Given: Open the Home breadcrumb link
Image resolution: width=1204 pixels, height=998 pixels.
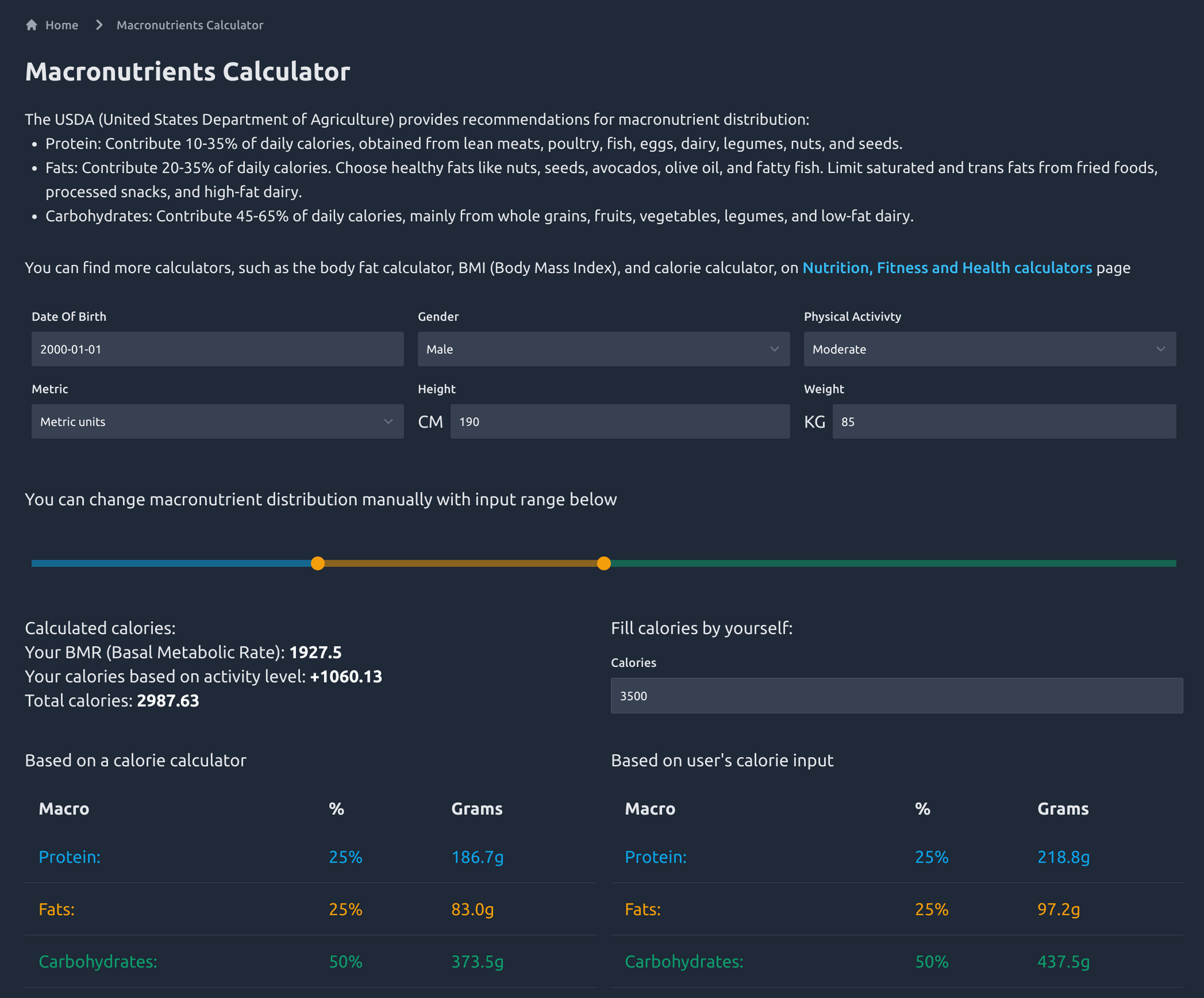Looking at the screenshot, I should tap(62, 25).
